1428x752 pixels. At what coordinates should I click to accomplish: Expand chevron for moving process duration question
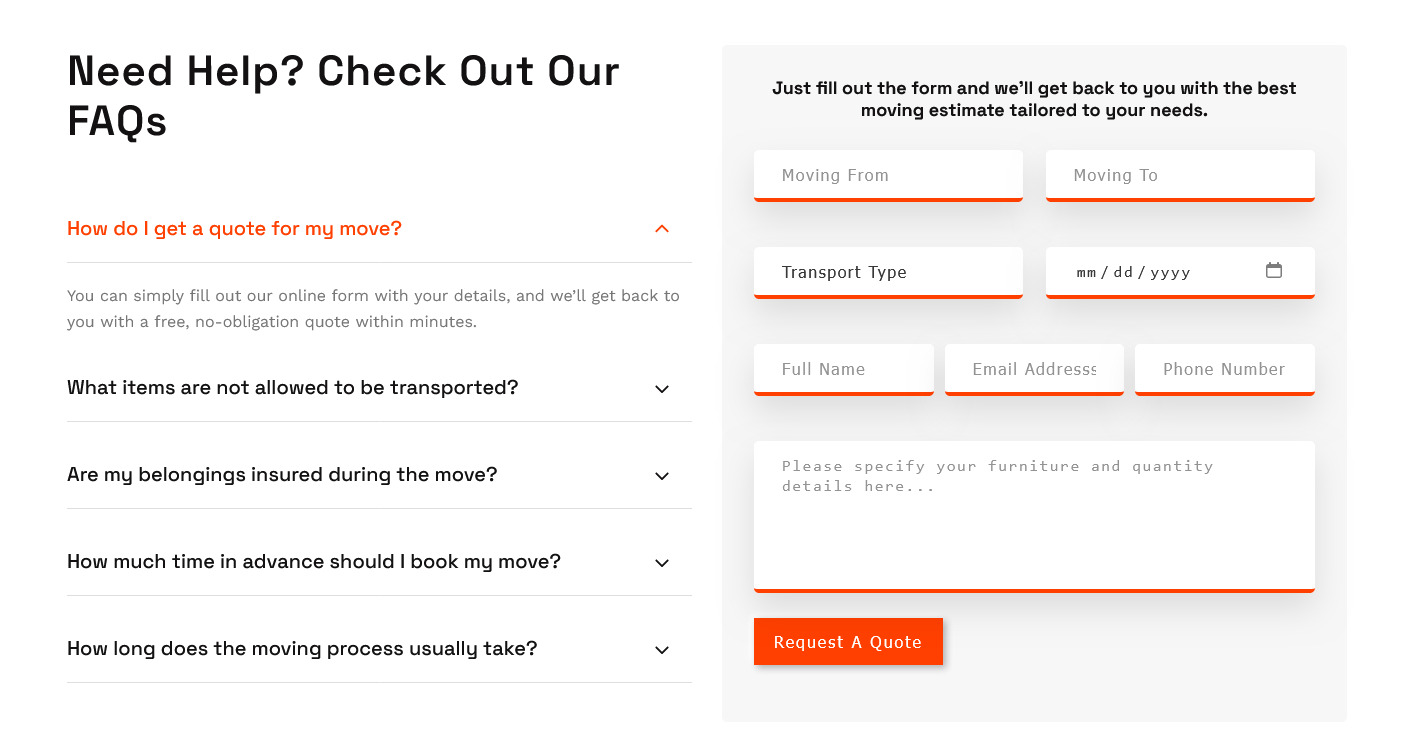point(661,650)
